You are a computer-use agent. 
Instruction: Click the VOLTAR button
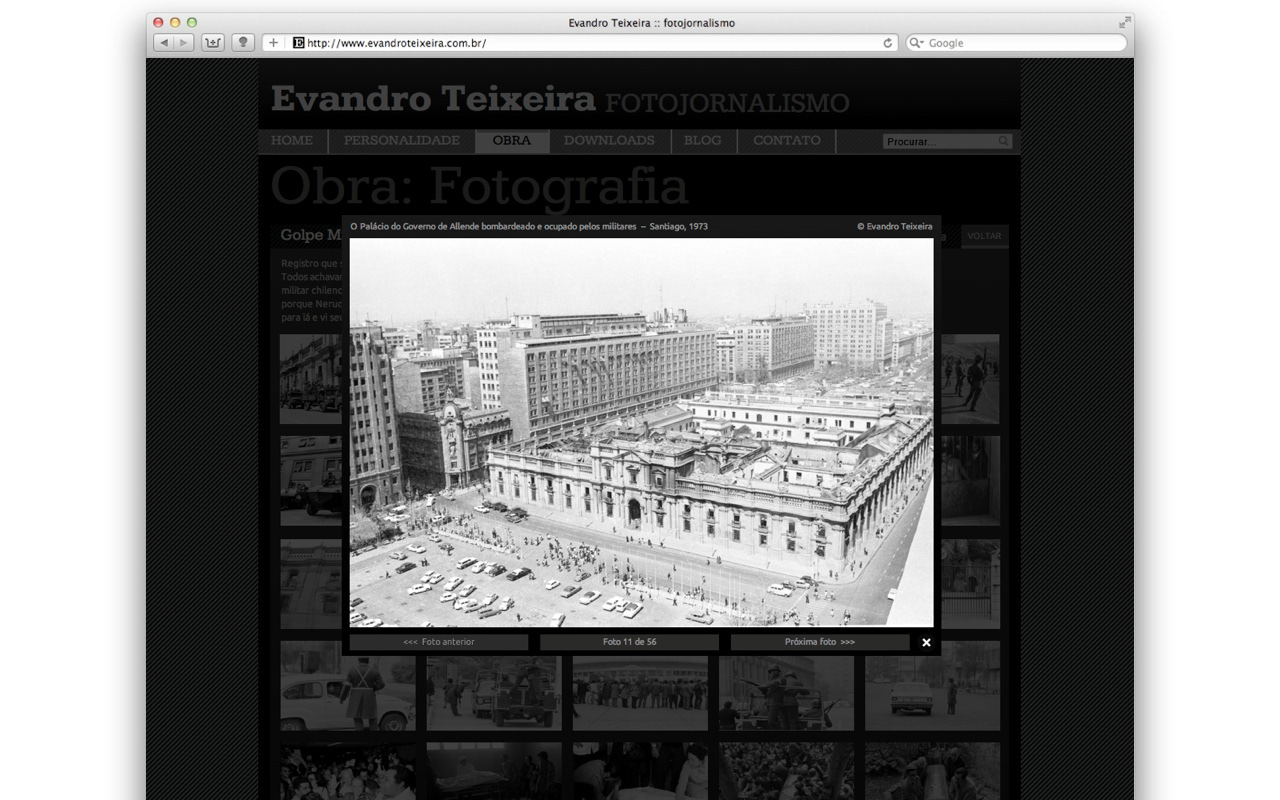tap(984, 236)
